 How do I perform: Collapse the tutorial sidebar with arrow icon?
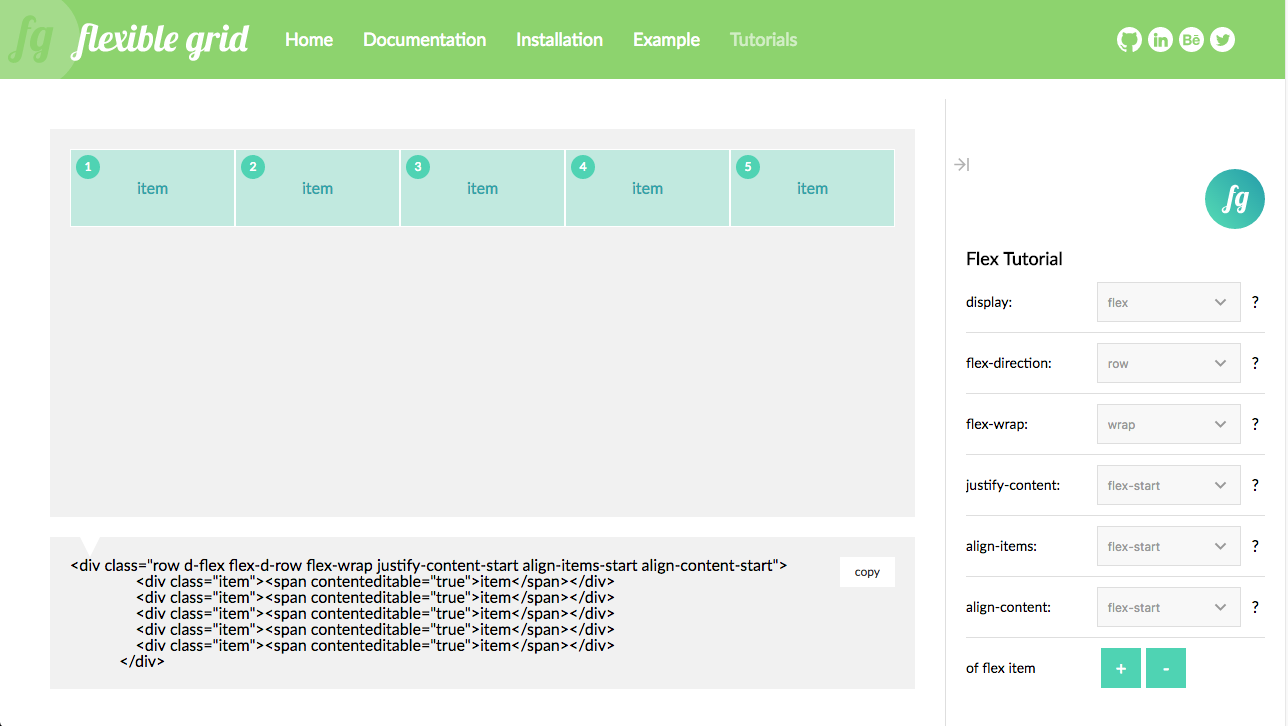[x=961, y=164]
